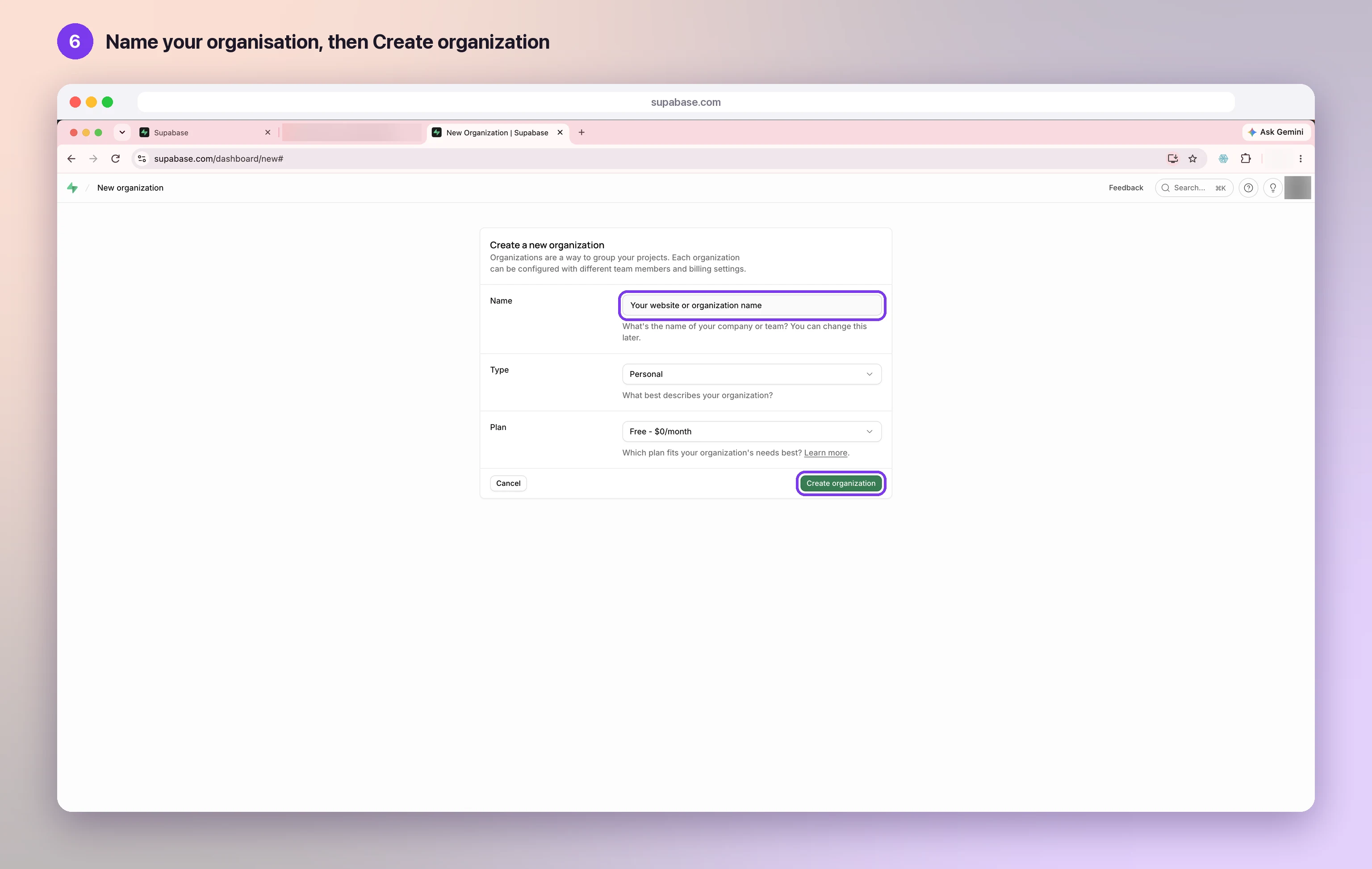The width and height of the screenshot is (1372, 869).
Task: Open the Plan dropdown showing Free
Action: pyautogui.click(x=752, y=431)
